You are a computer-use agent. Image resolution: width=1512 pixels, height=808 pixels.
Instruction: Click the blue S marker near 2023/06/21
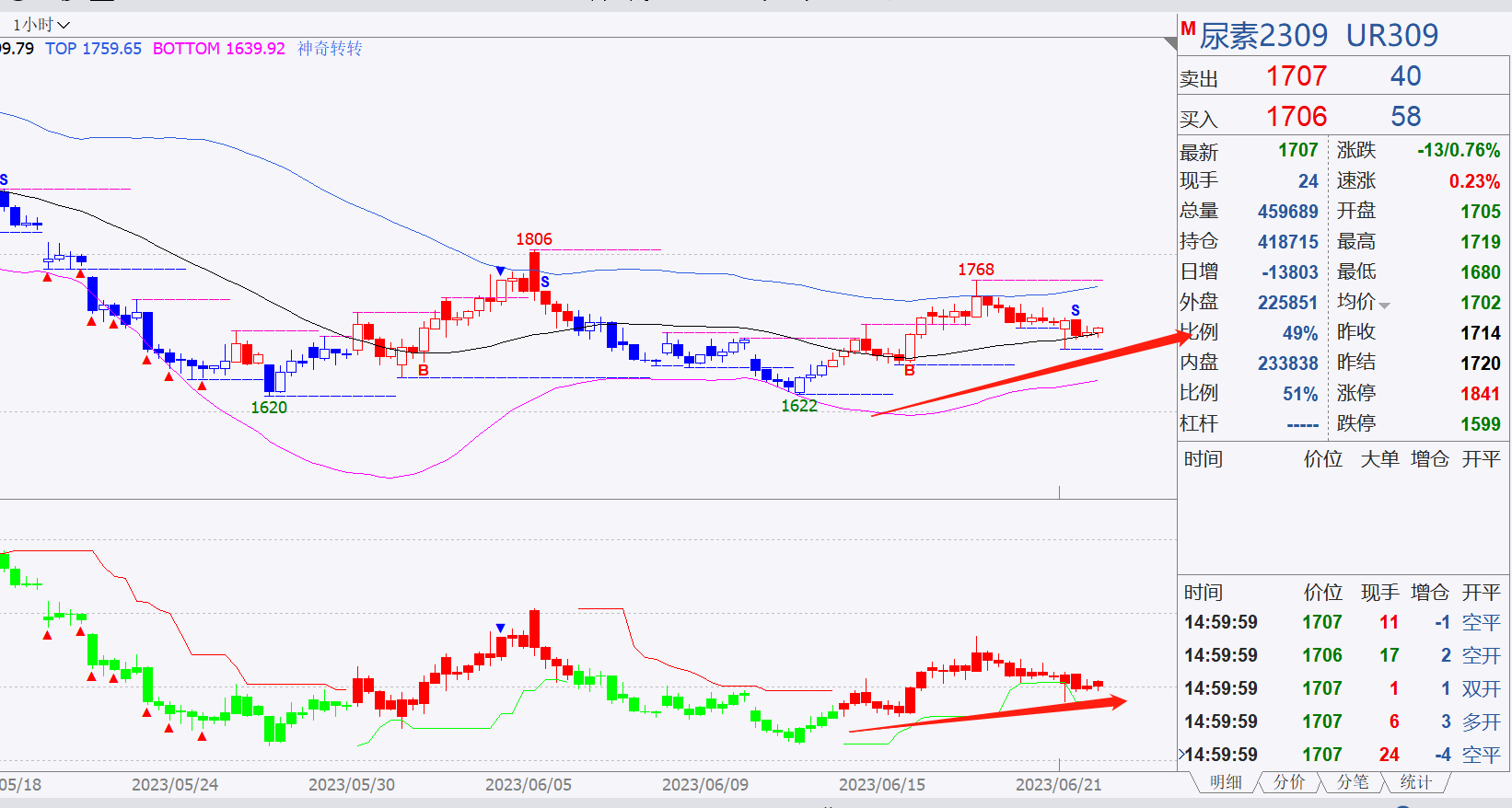click(x=1076, y=310)
